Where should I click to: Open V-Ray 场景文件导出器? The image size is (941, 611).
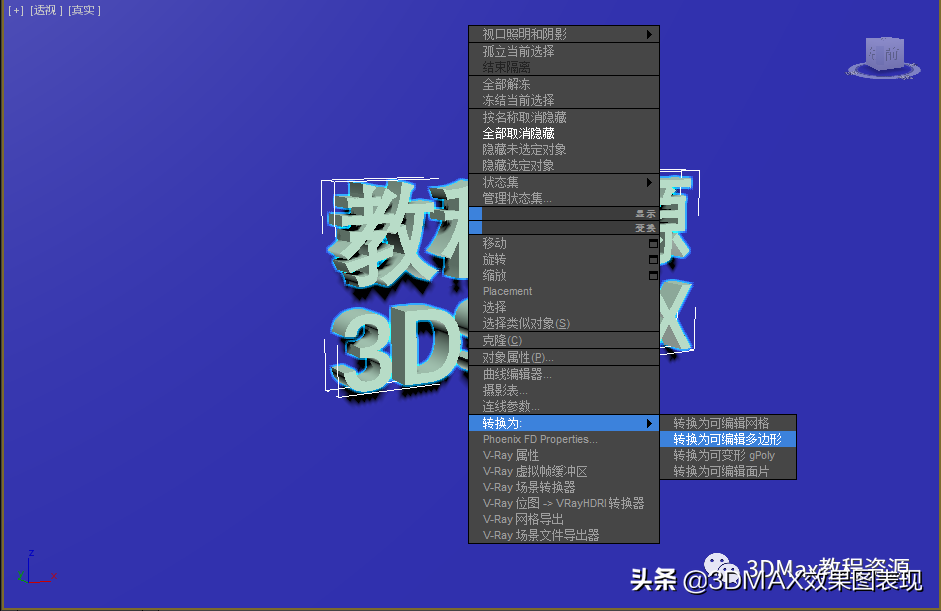tap(564, 535)
